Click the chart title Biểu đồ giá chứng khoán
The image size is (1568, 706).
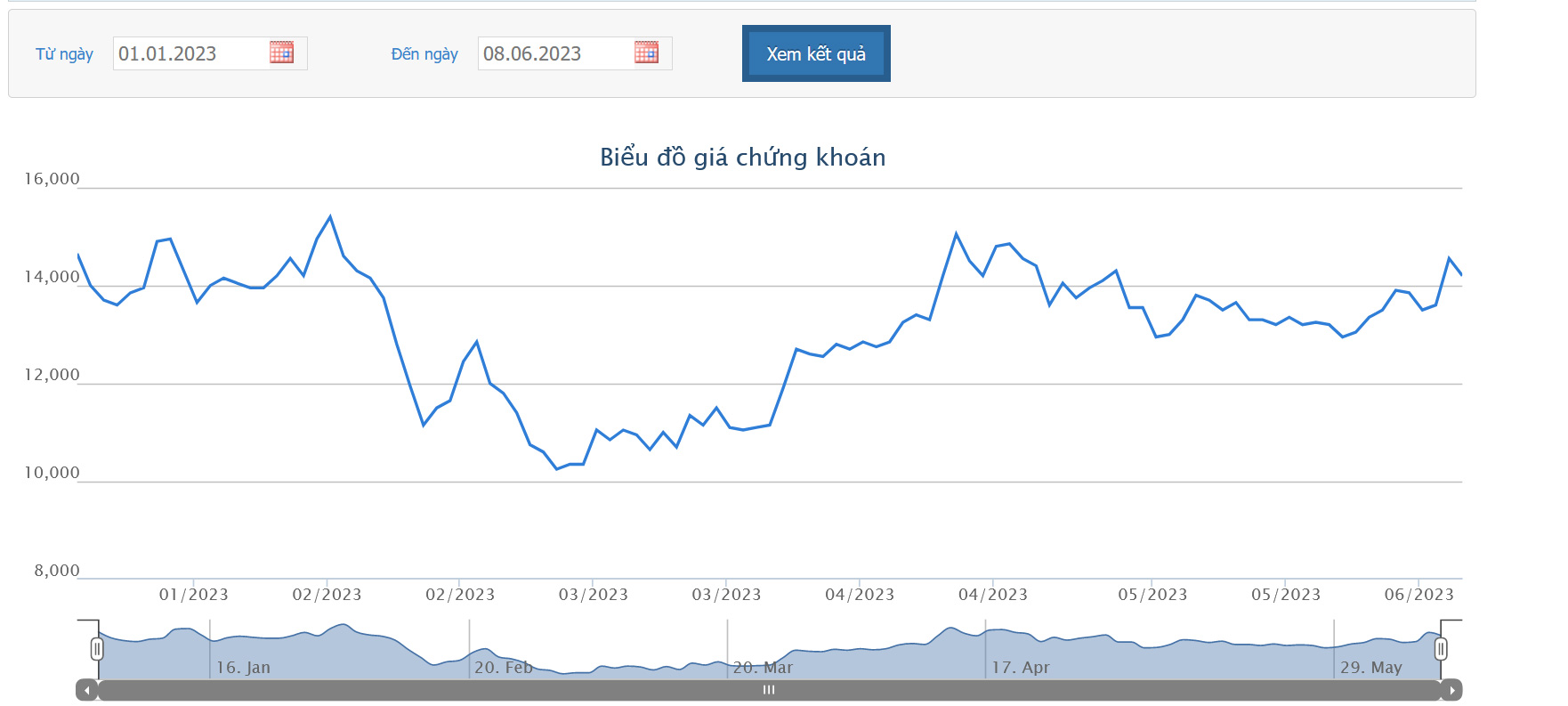coord(742,158)
